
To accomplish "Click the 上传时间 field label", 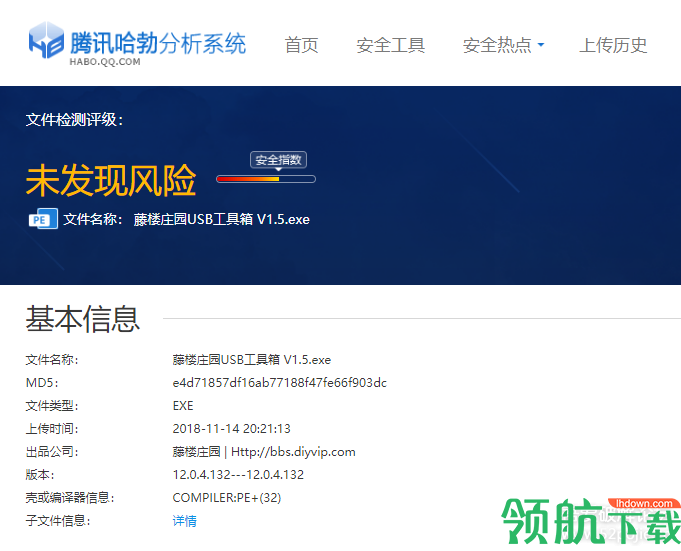I will tap(52, 429).
